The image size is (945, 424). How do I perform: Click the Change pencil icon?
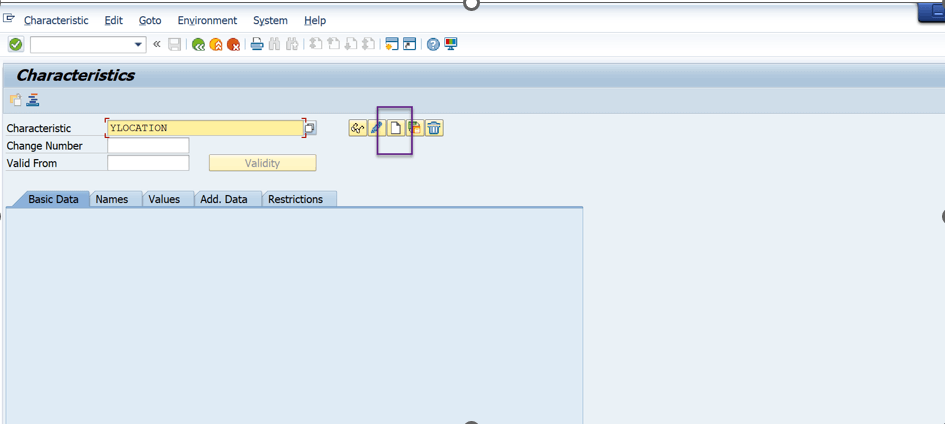tap(377, 128)
